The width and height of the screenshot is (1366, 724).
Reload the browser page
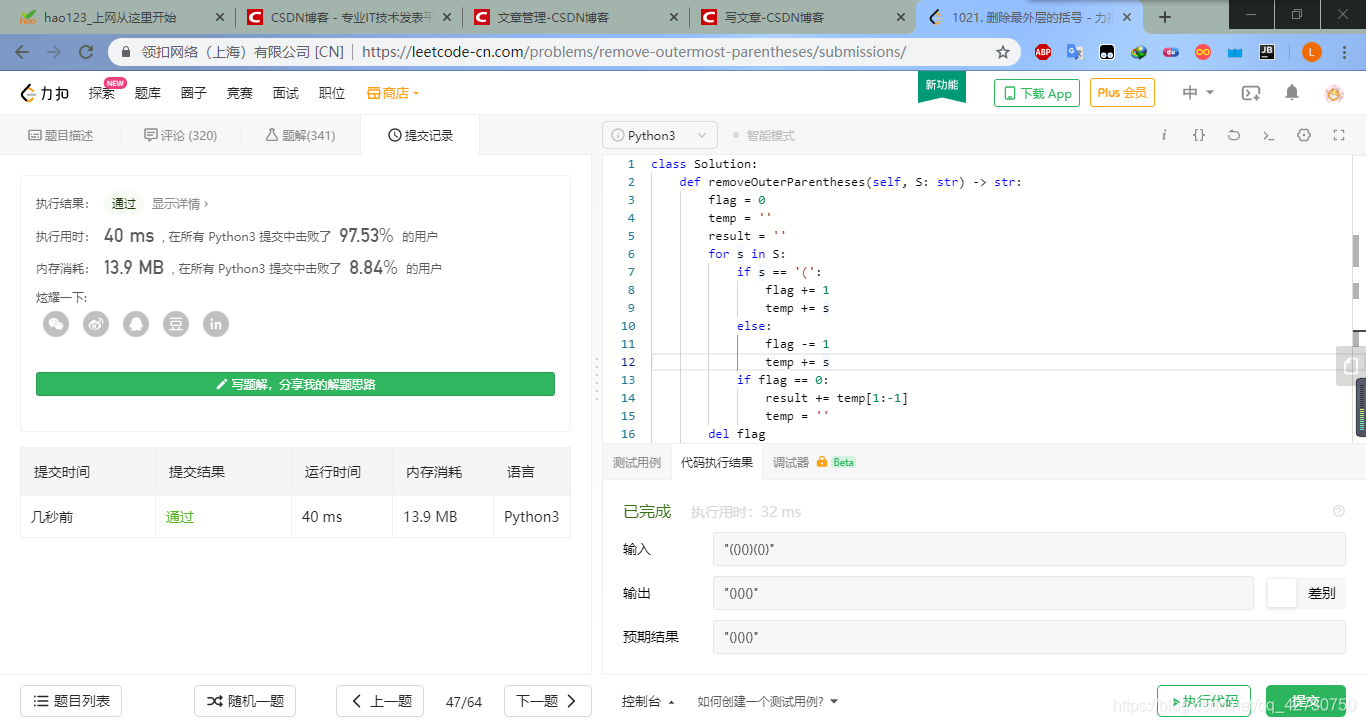(x=86, y=52)
